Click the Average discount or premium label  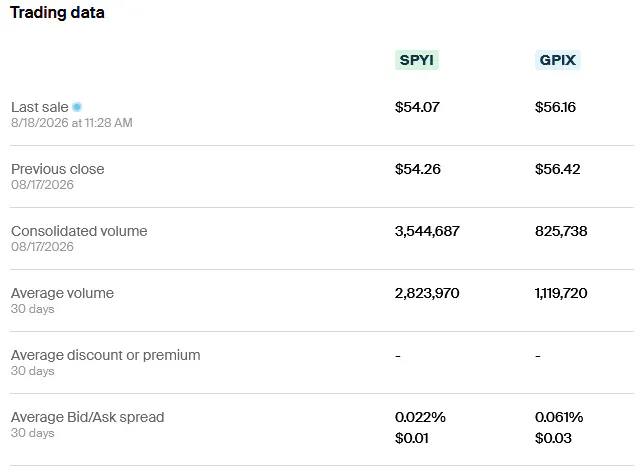pos(106,355)
